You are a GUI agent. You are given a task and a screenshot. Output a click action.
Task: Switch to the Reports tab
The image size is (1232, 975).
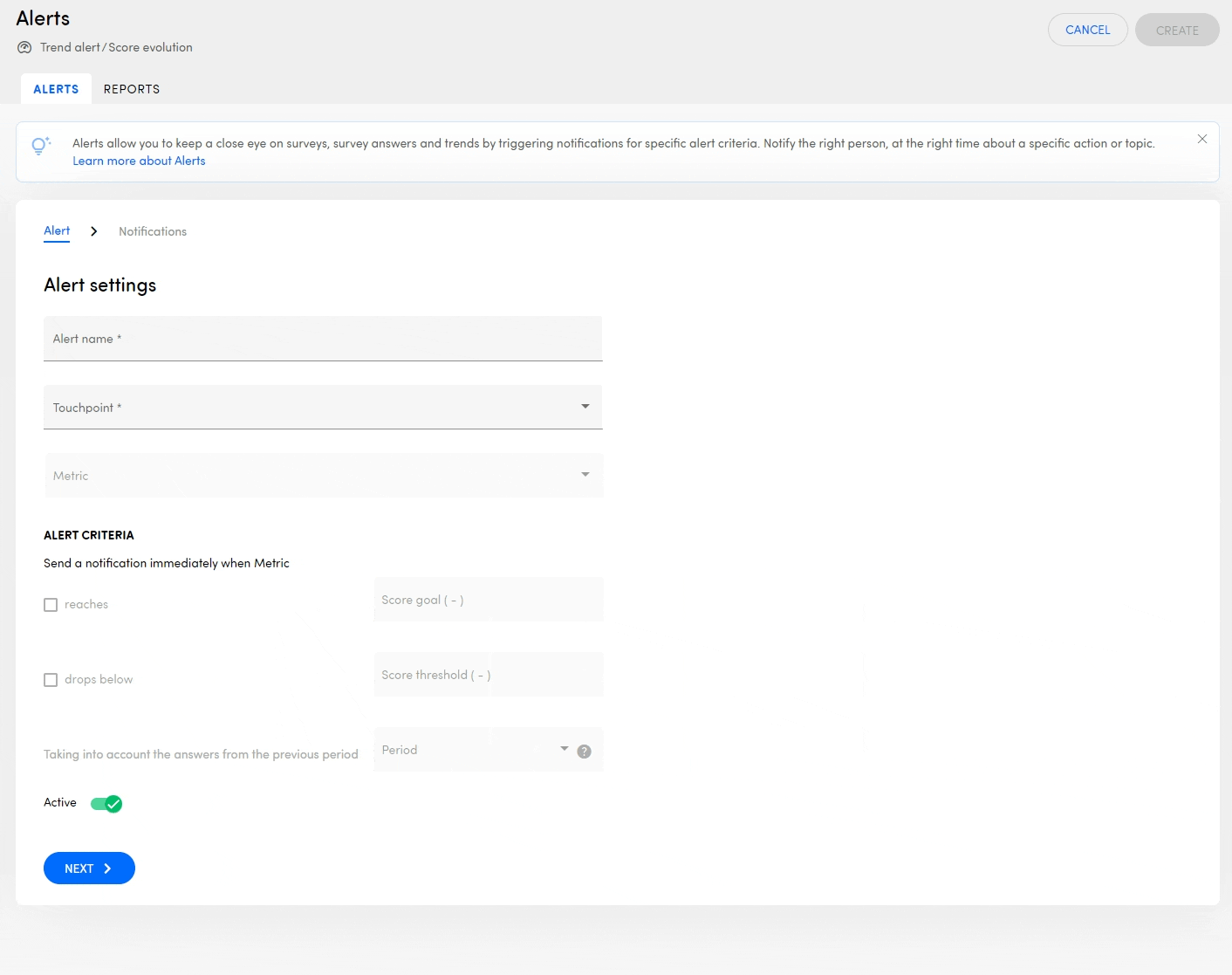coord(132,89)
